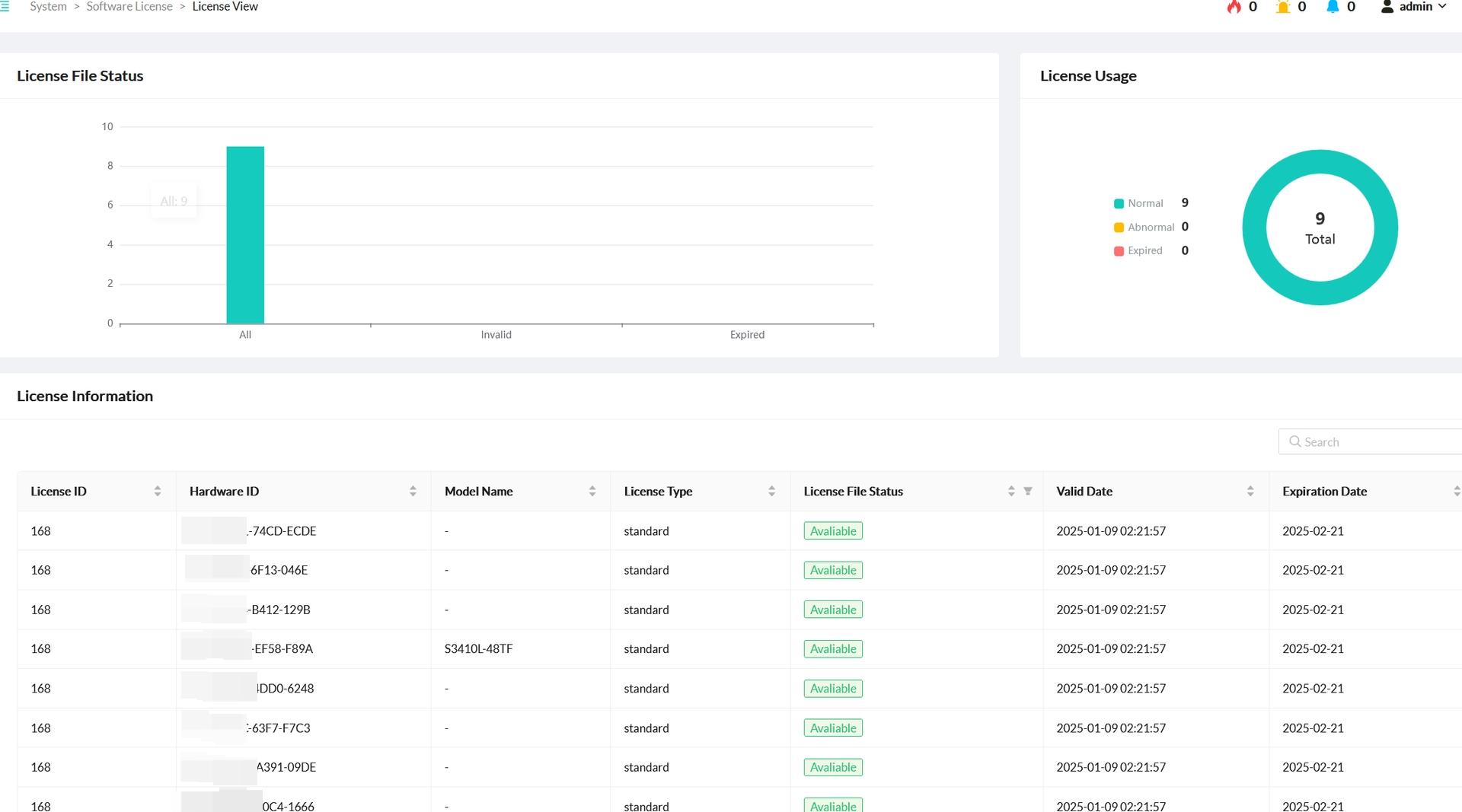Sort the table by Valid Date

1250,492
